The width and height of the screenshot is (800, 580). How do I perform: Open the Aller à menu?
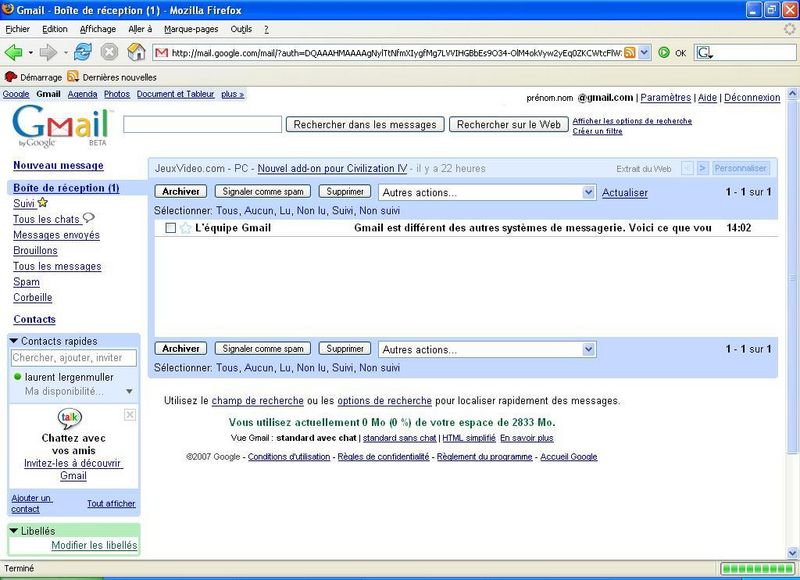pyautogui.click(x=140, y=29)
